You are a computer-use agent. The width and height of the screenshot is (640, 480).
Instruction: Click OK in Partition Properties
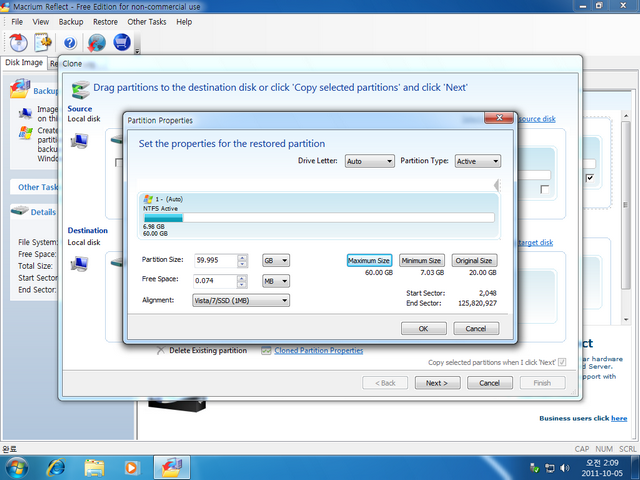click(x=424, y=329)
